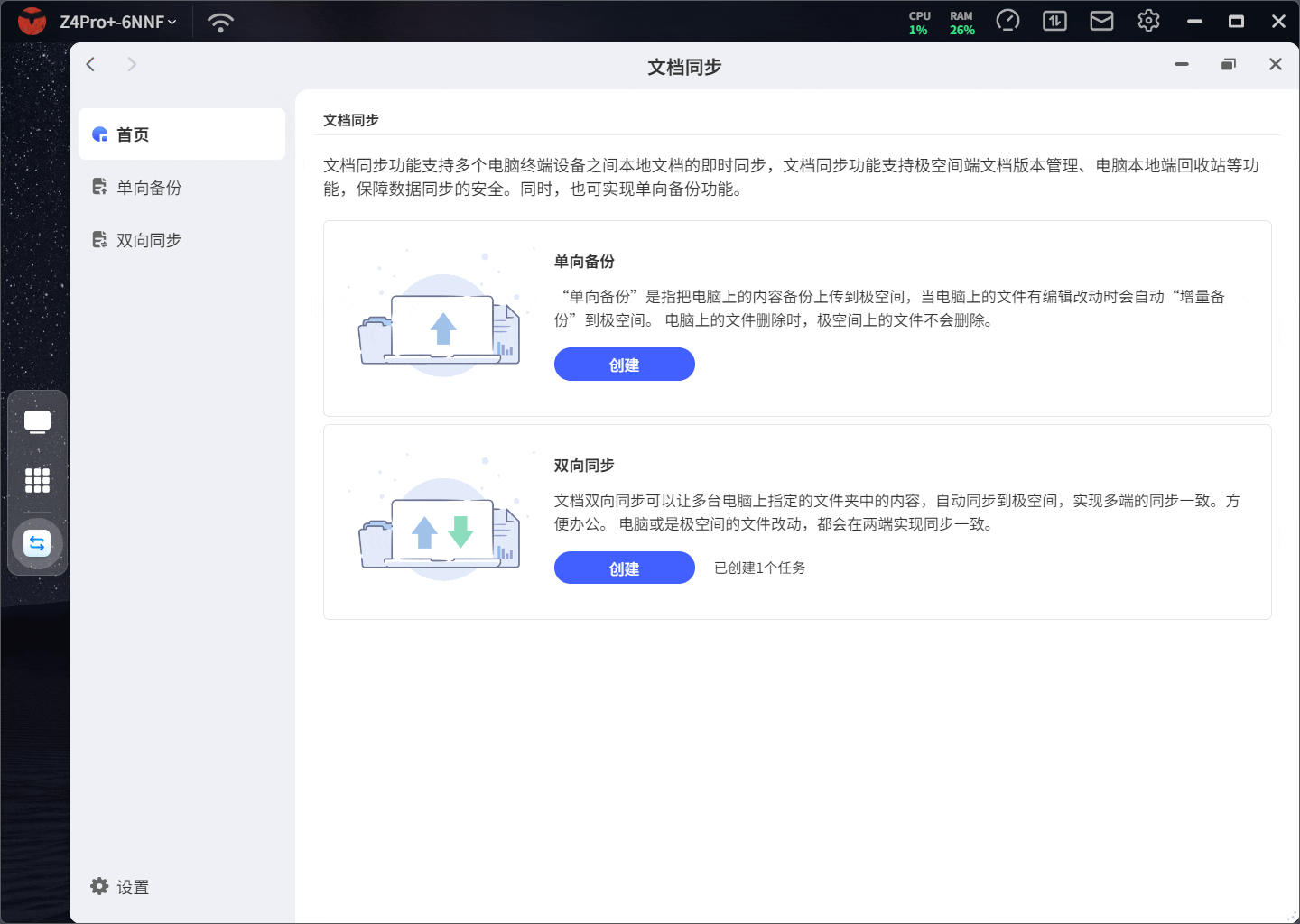Click the 文档同步 window title
This screenshot has height=924, width=1300.
coord(684,67)
